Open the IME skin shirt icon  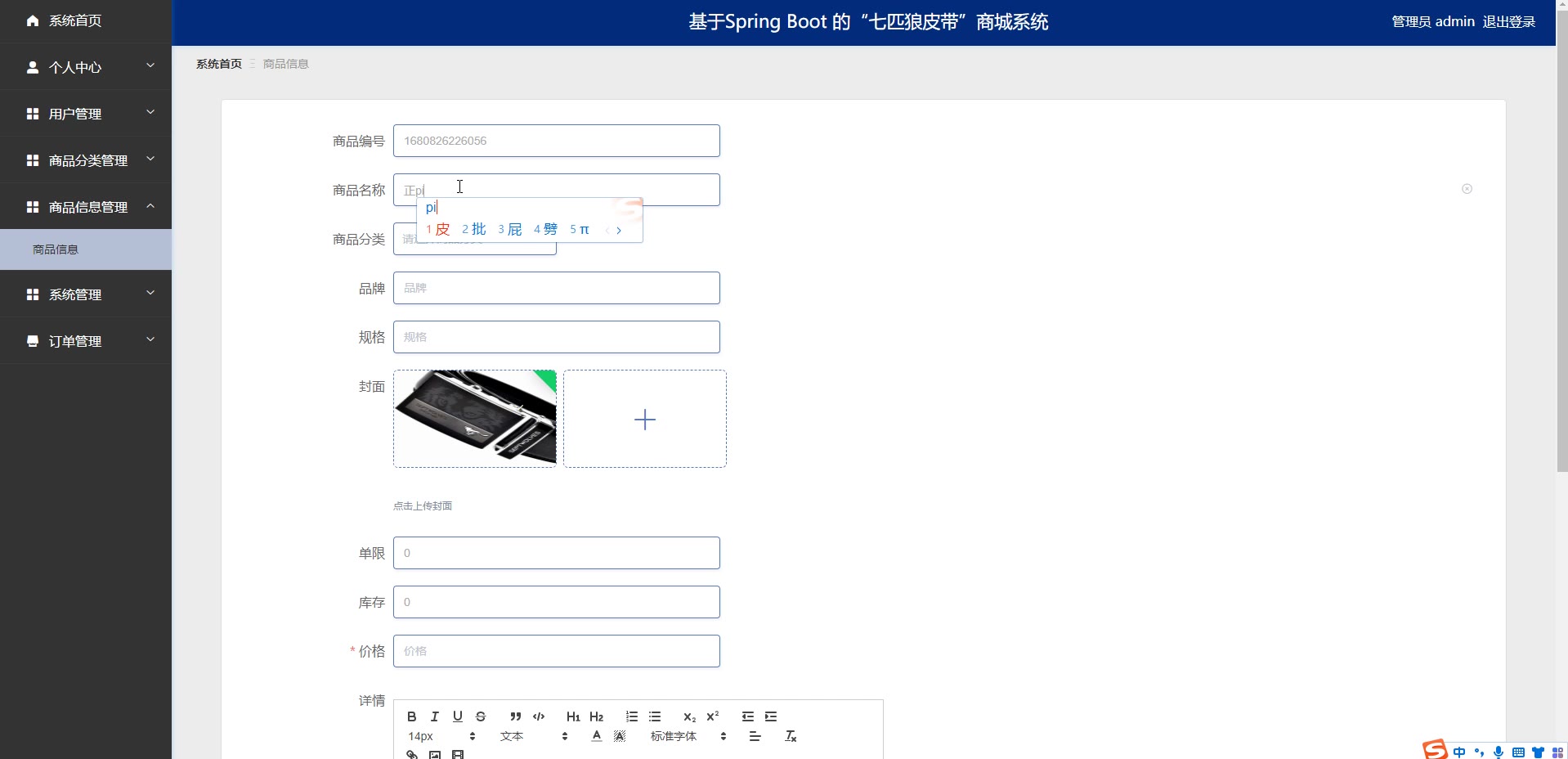(1538, 752)
